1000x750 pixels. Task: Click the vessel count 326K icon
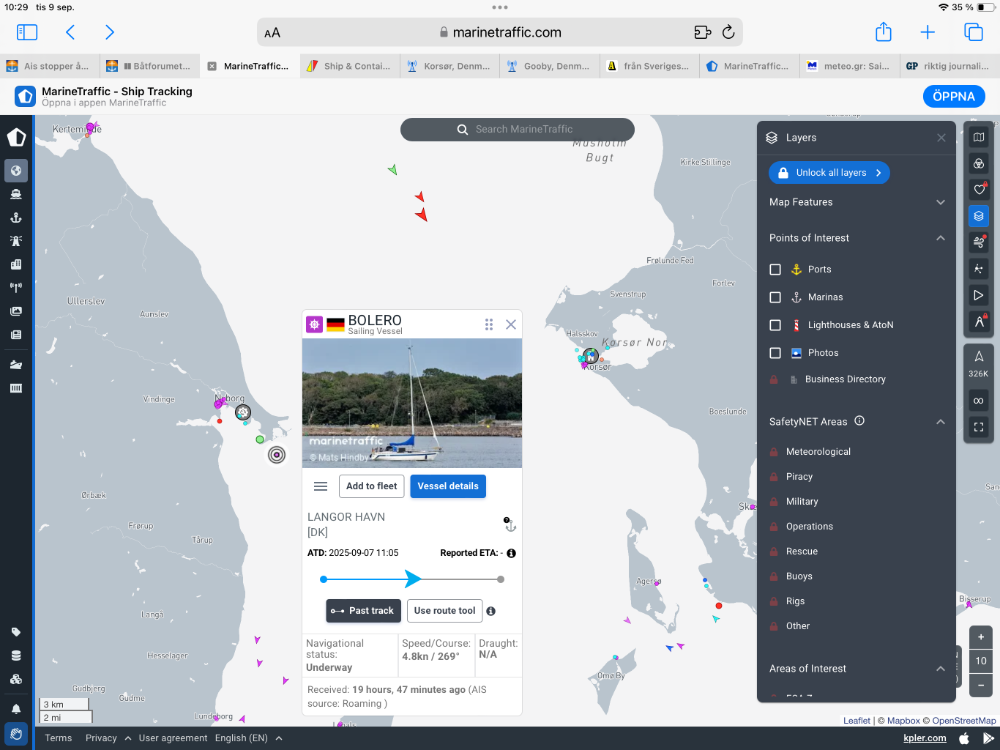pos(978,364)
